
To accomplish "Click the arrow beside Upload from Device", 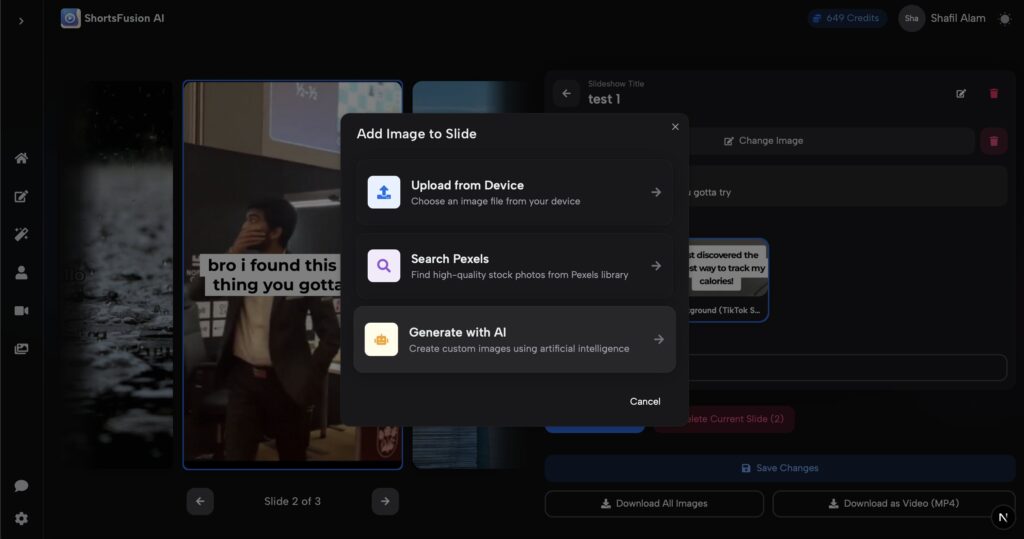I will (656, 192).
